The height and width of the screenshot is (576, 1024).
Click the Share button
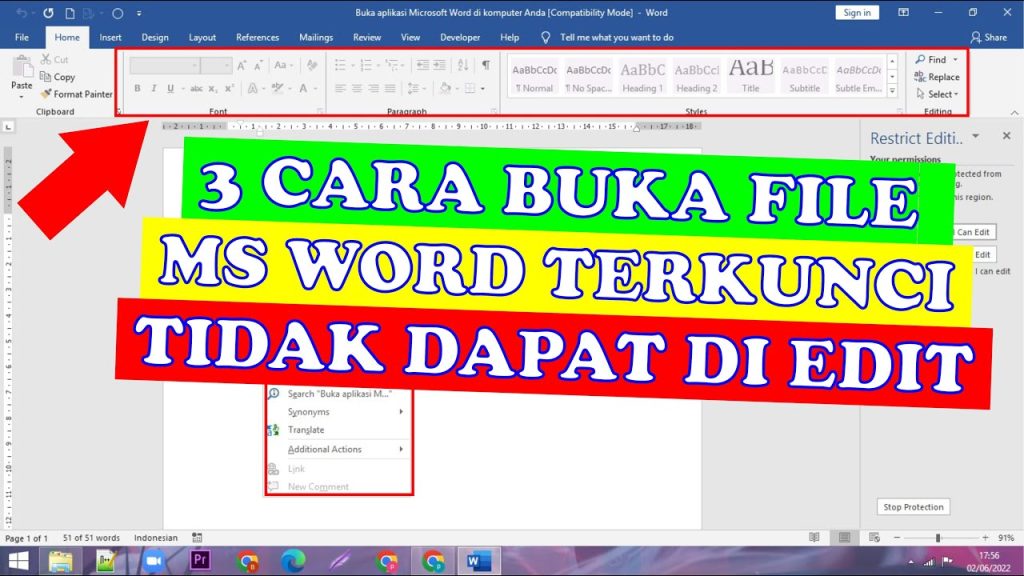[989, 37]
